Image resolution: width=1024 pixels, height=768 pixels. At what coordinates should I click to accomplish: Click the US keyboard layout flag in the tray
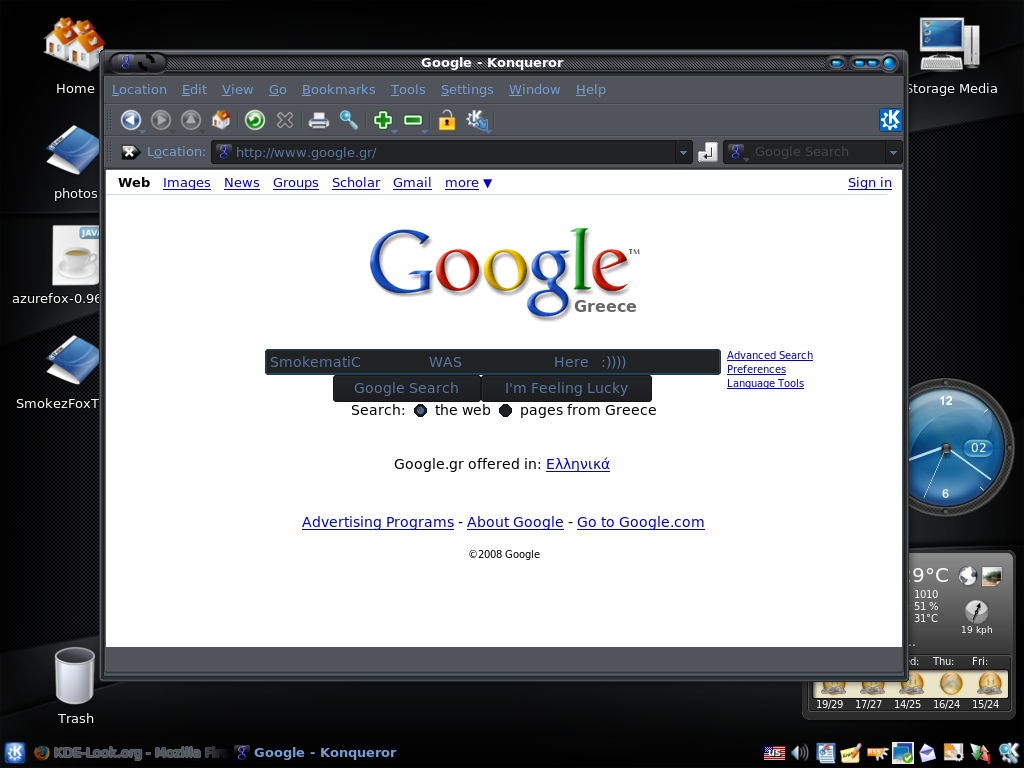tap(775, 753)
